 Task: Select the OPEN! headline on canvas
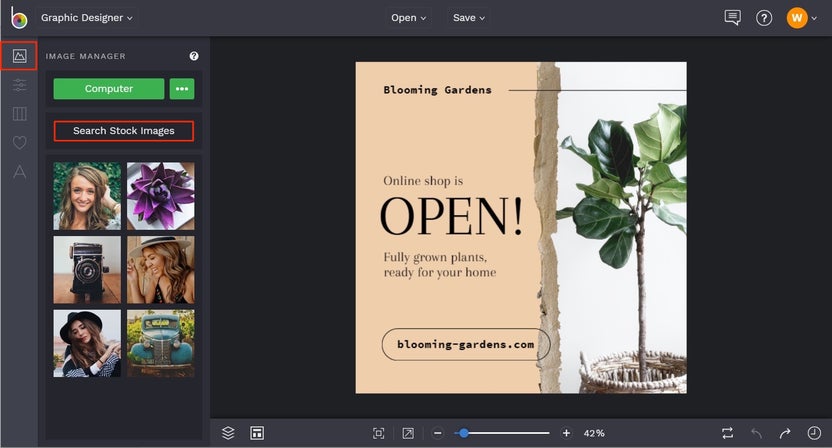452,216
